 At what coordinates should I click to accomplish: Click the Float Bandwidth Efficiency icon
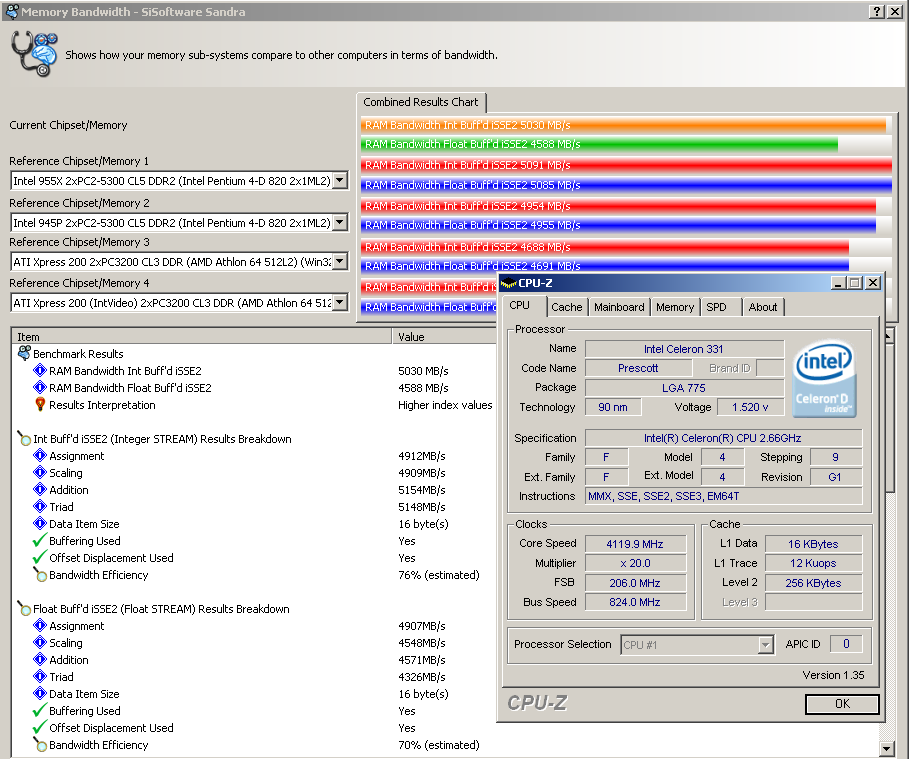coord(40,745)
